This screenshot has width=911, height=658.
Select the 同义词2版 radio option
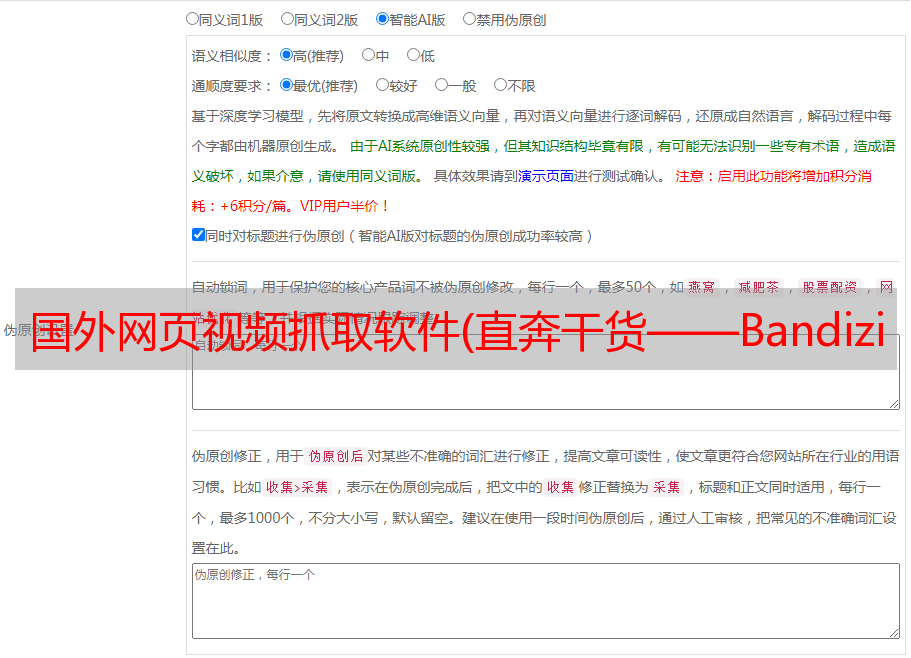click(287, 19)
